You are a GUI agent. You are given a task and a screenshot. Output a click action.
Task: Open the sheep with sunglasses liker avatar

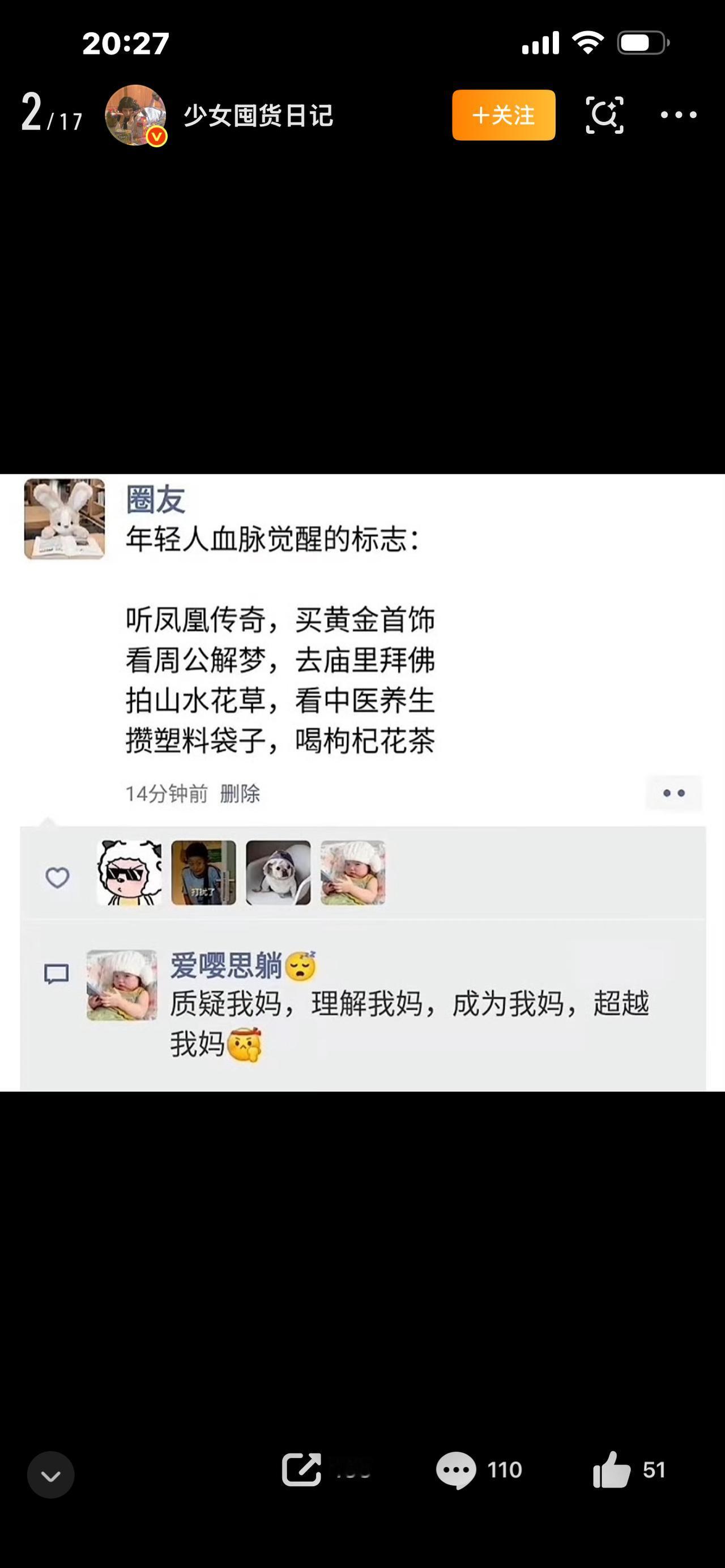coord(130,872)
